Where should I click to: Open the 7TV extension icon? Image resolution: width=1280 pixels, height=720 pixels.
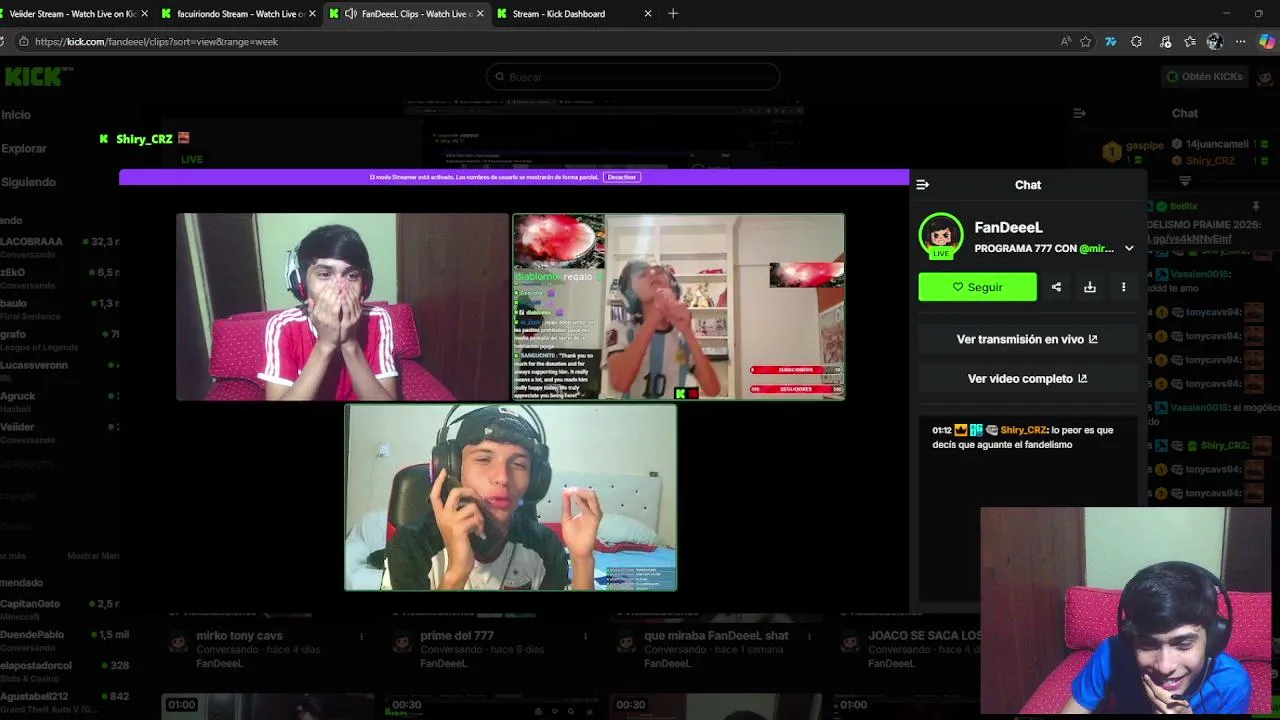tap(1110, 42)
